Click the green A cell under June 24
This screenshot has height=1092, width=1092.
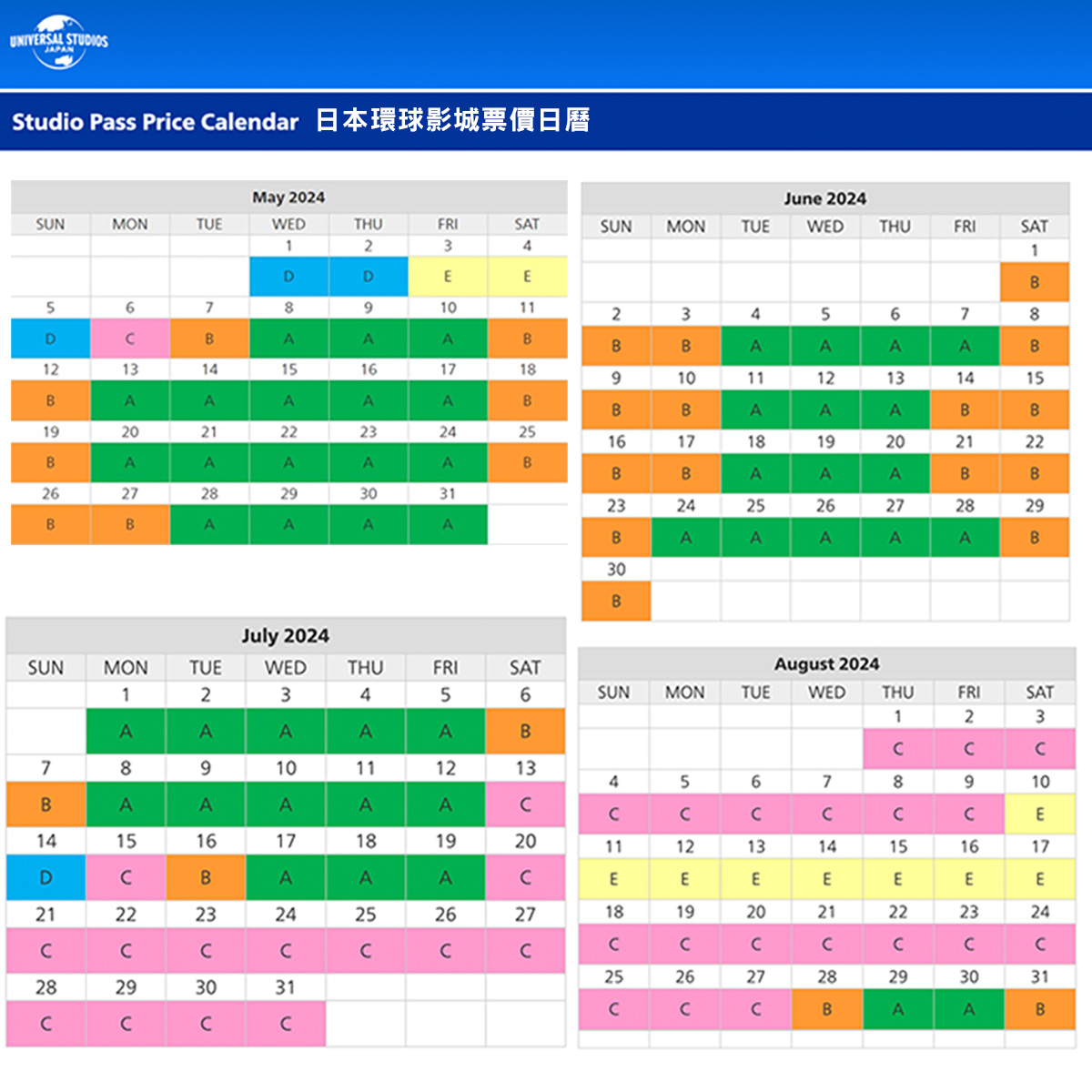[x=686, y=538]
